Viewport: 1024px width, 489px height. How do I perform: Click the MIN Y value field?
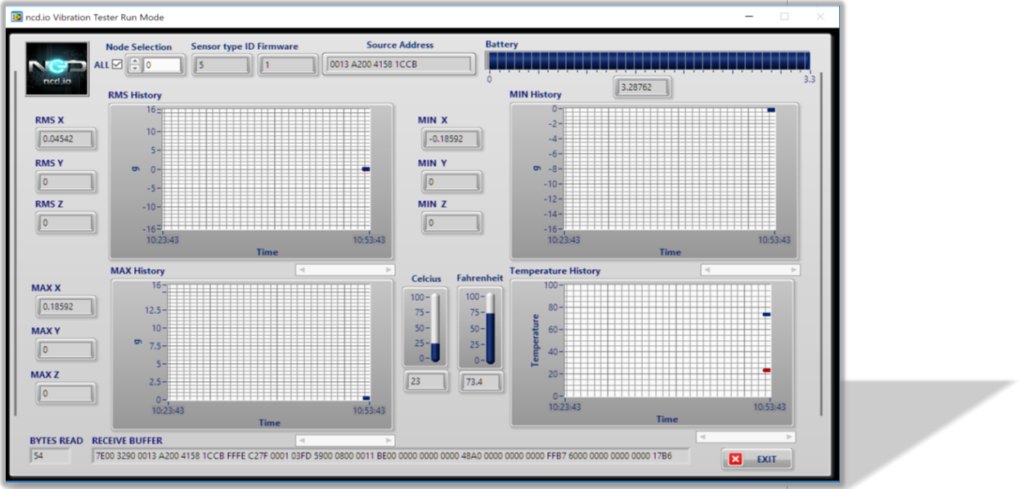point(452,181)
